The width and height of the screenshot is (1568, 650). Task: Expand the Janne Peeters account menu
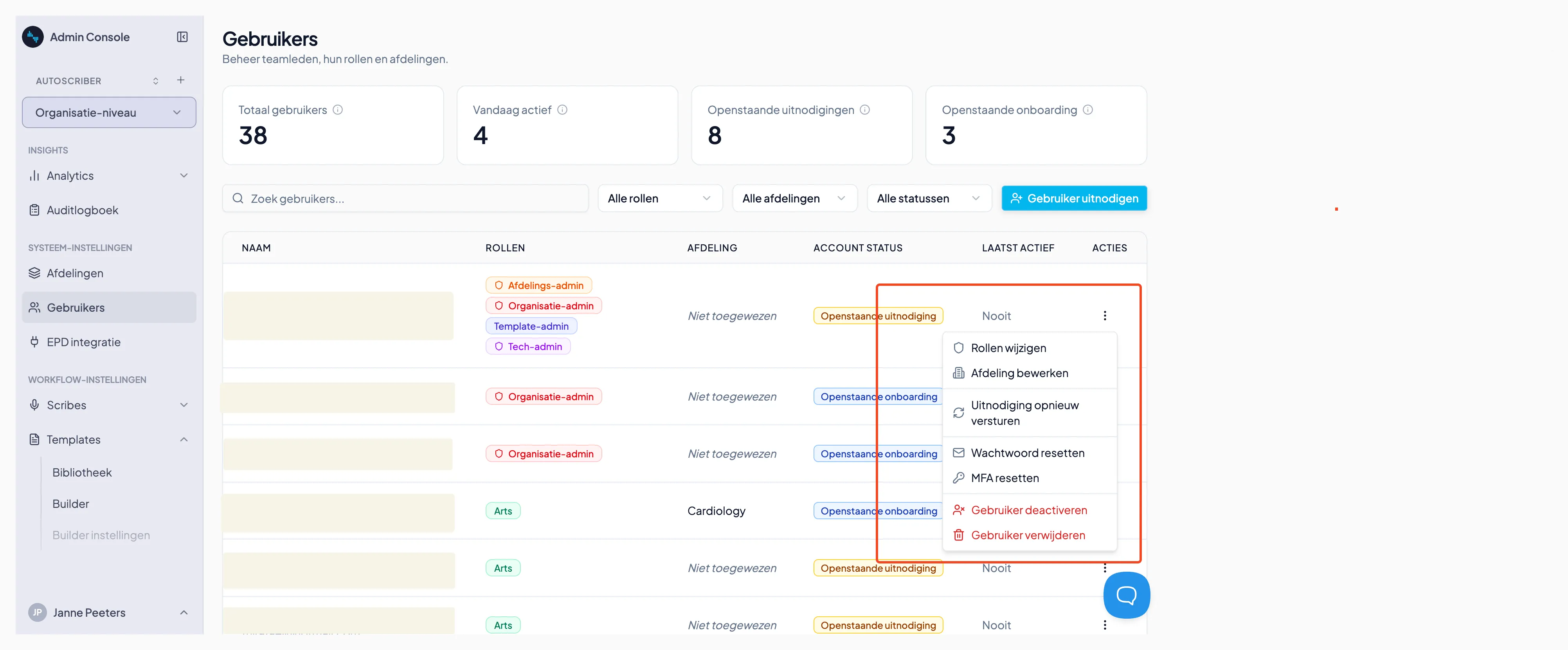(x=184, y=612)
